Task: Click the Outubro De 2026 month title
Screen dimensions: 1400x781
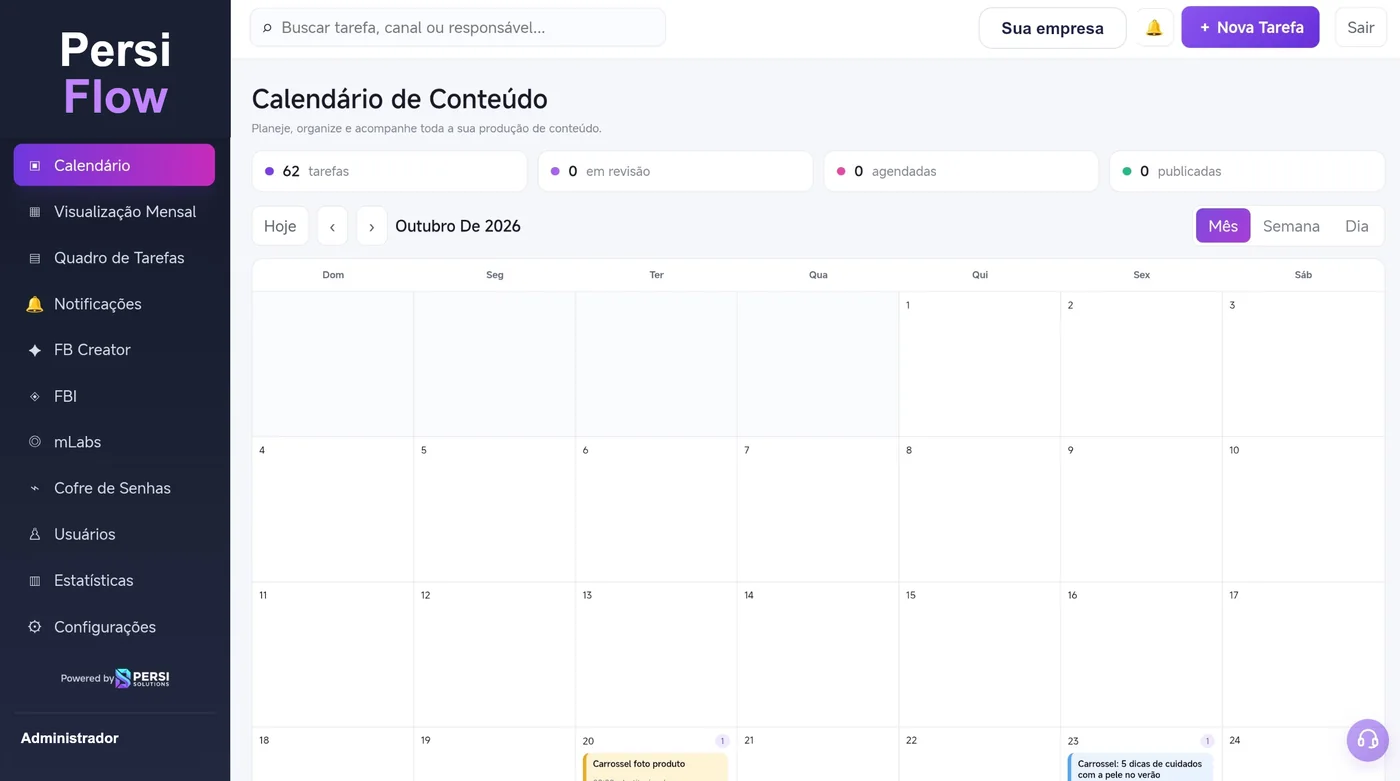Action: coord(458,226)
